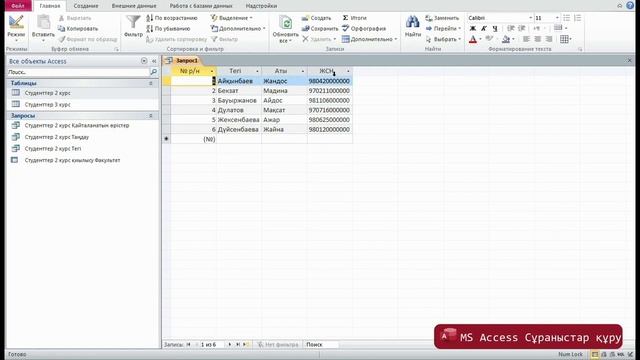Image resolution: width=640 pixels, height=360 pixels.
Task: Toggle bold Ж formatting
Action: pos(473,29)
